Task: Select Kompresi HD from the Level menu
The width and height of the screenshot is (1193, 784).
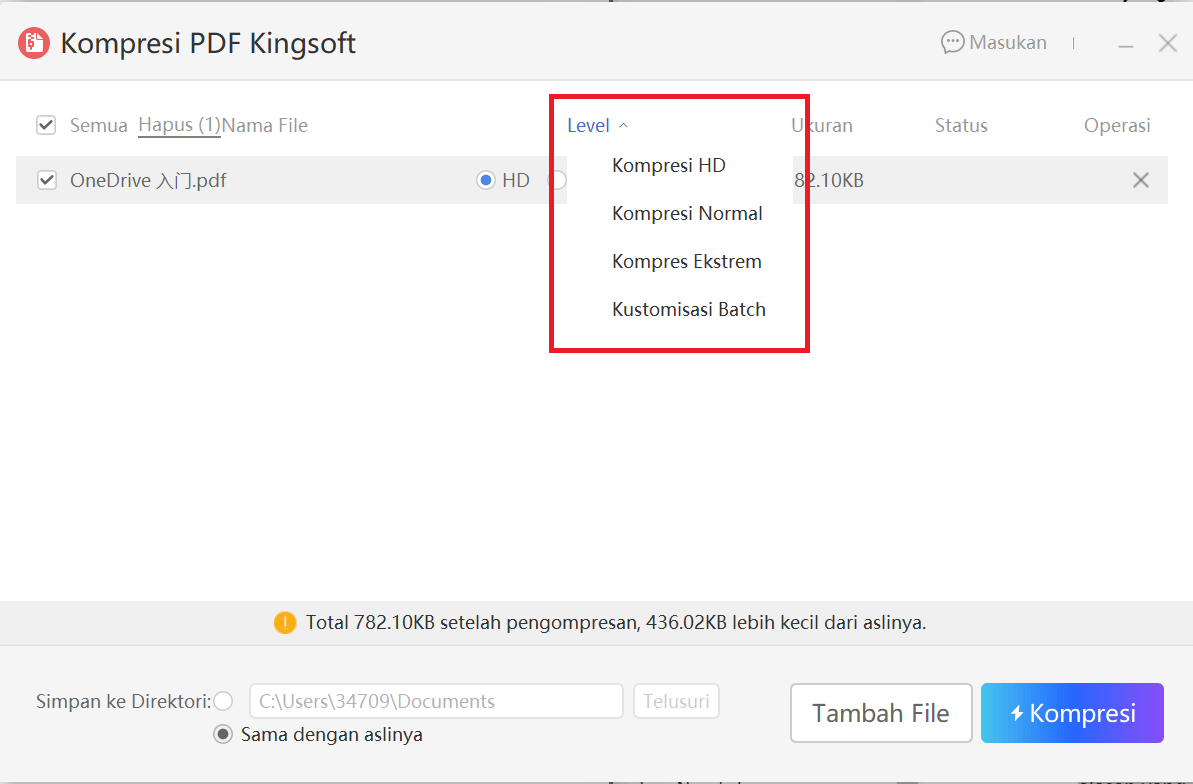Action: [668, 165]
